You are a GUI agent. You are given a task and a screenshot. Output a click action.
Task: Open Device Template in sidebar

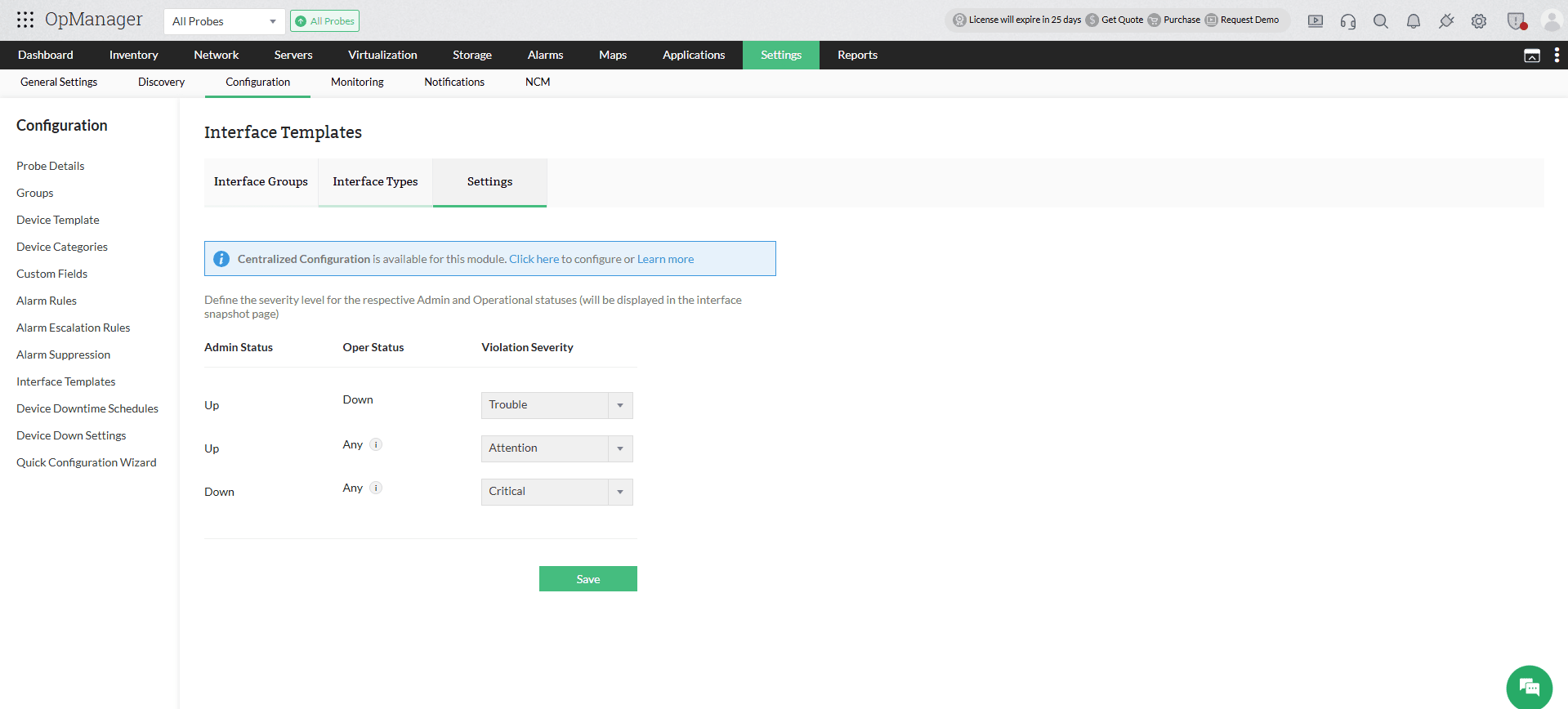pyautogui.click(x=58, y=220)
